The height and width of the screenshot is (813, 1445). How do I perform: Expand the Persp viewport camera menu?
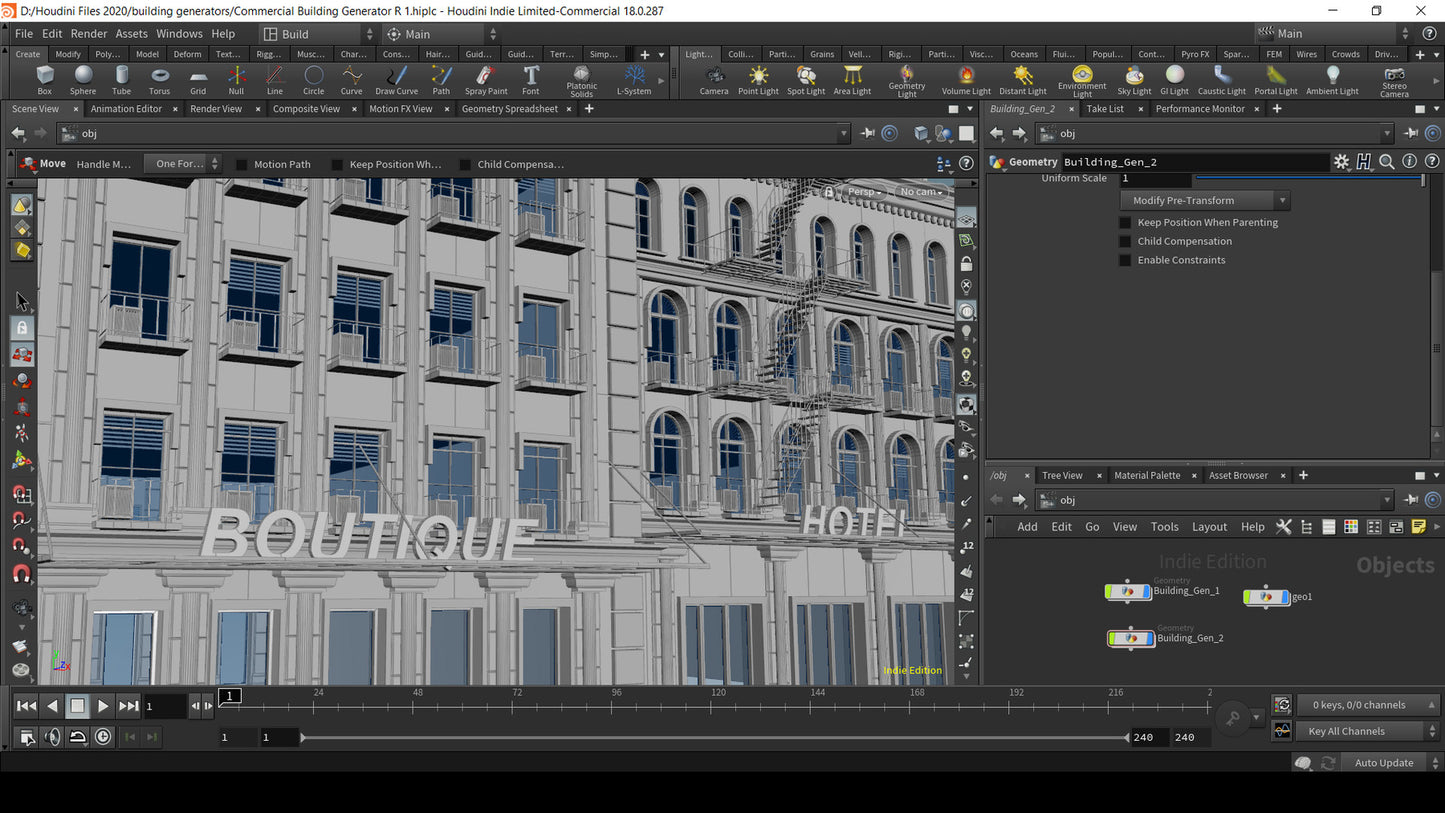coord(864,192)
